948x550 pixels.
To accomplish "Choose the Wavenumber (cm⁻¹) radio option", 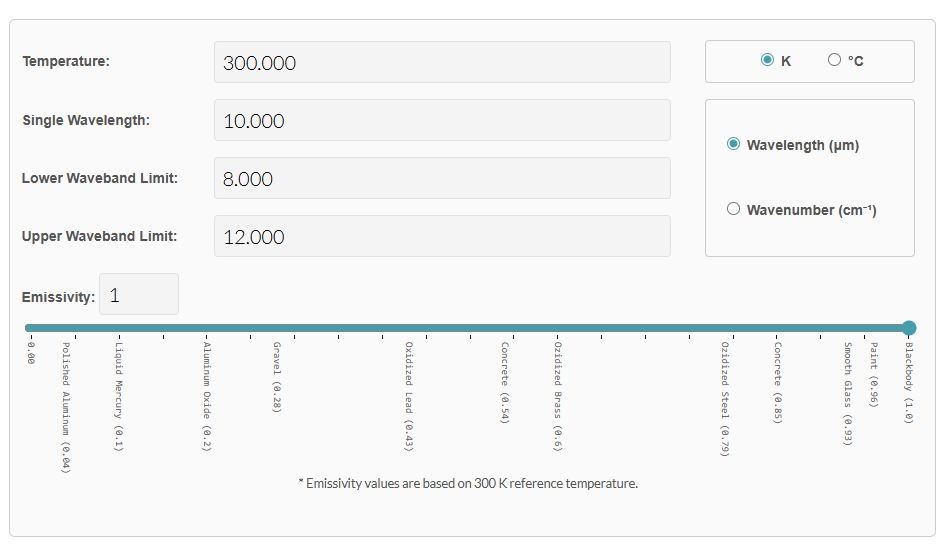I will (x=733, y=209).
